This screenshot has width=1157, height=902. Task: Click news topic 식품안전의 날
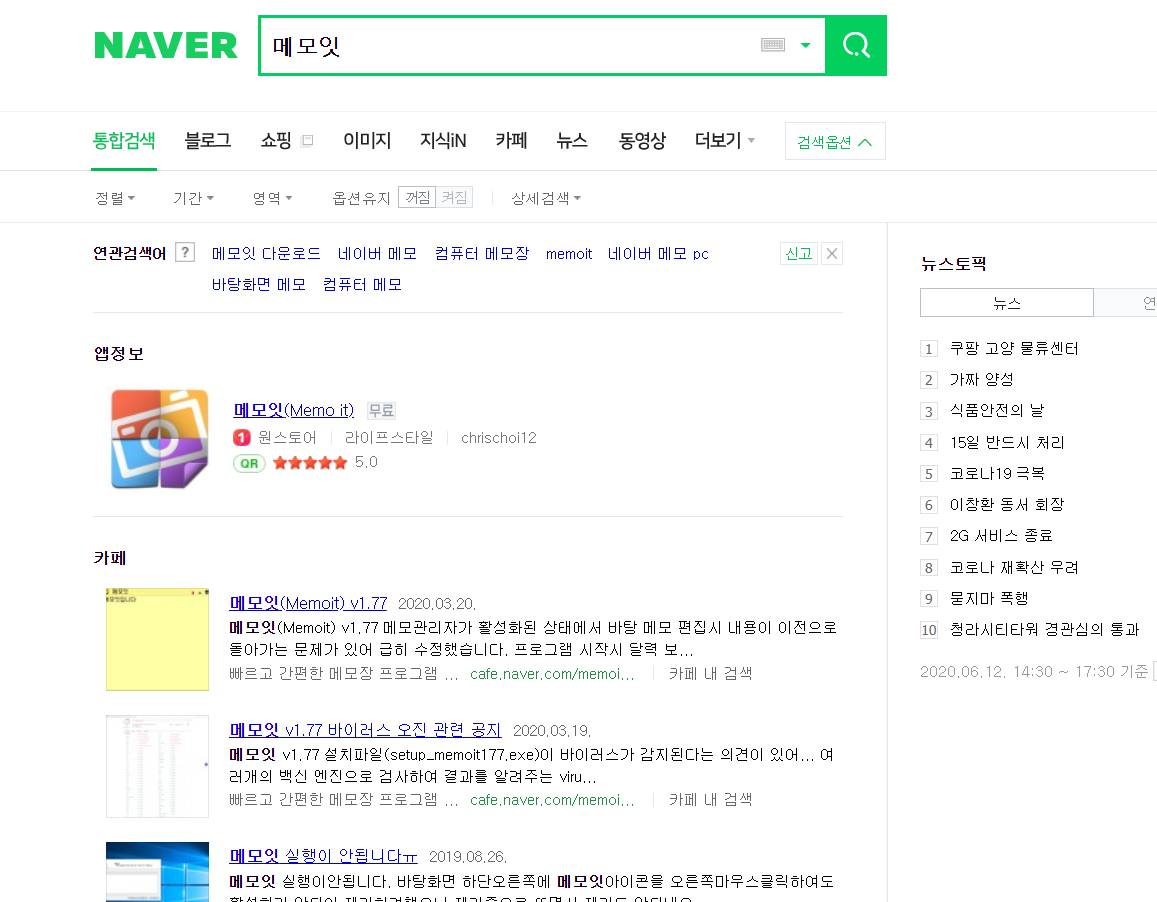point(997,410)
